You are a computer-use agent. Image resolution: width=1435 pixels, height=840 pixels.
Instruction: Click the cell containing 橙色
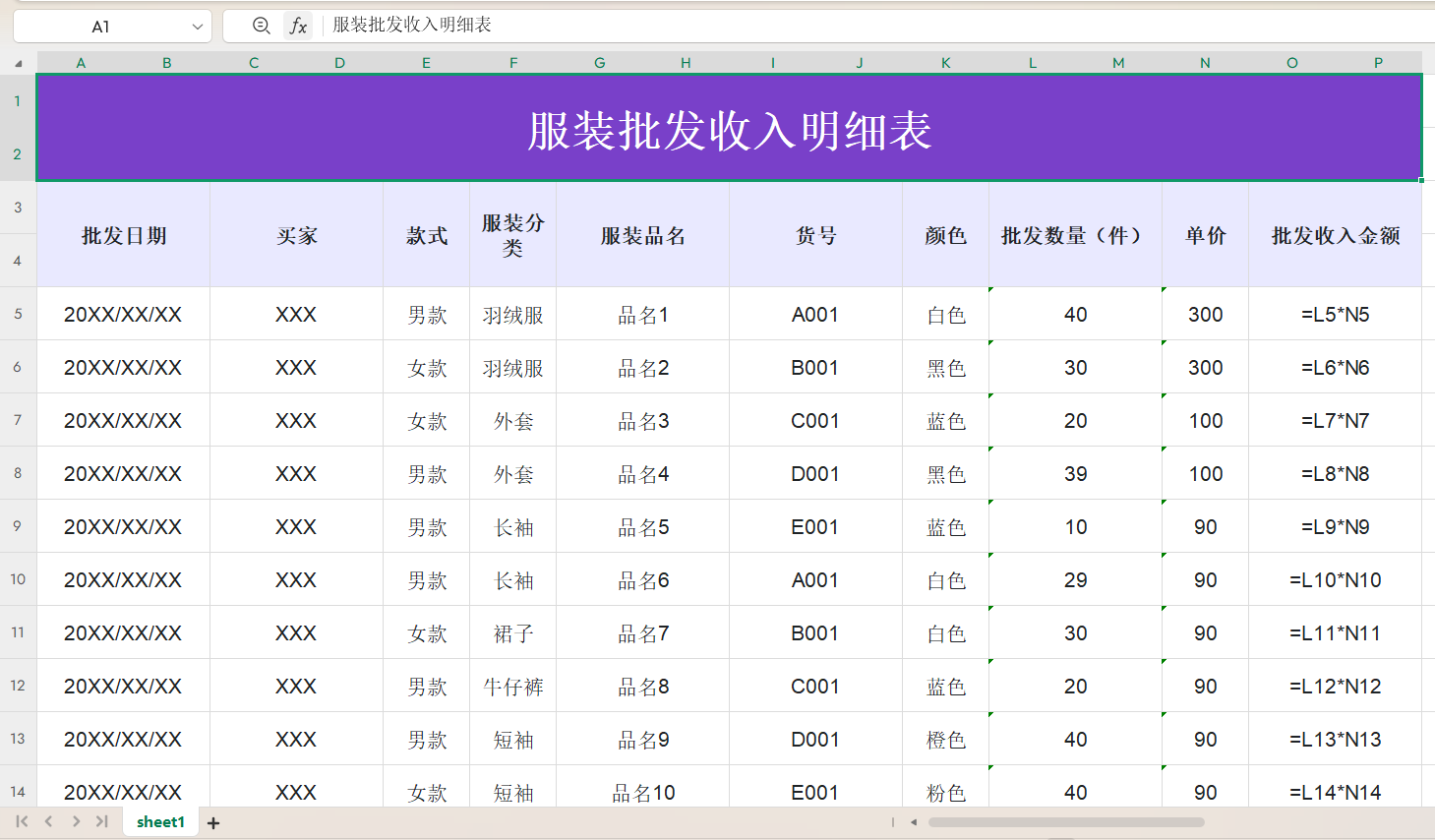946,740
